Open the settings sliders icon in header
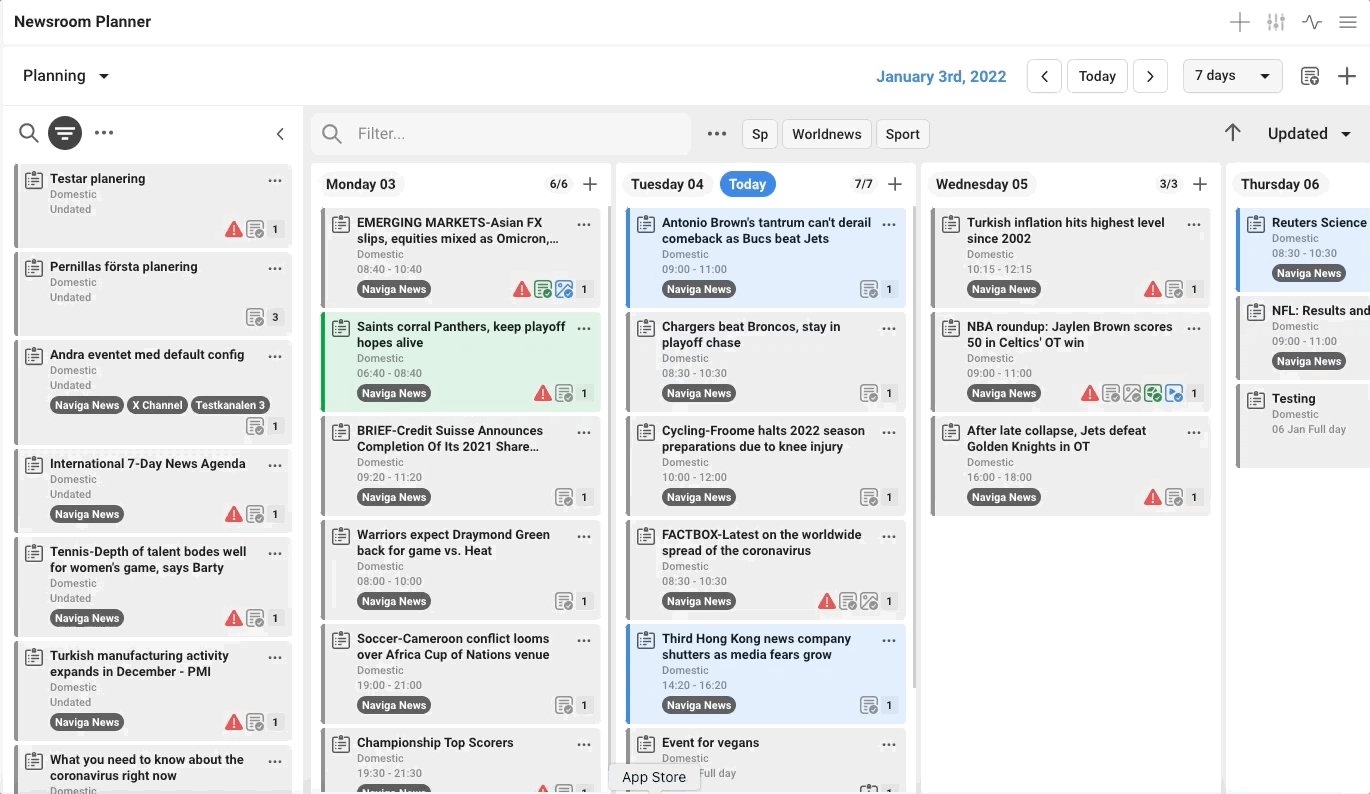 click(x=1276, y=23)
